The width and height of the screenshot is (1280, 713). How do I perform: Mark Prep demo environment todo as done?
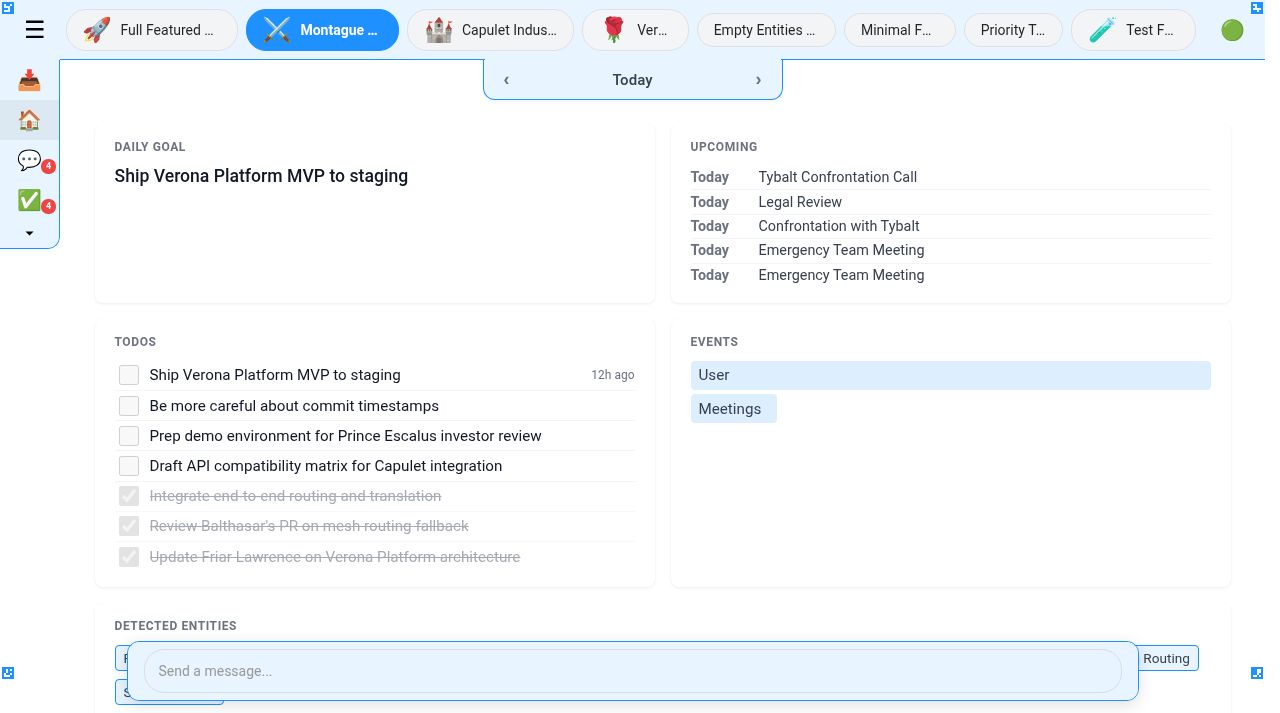tap(129, 436)
